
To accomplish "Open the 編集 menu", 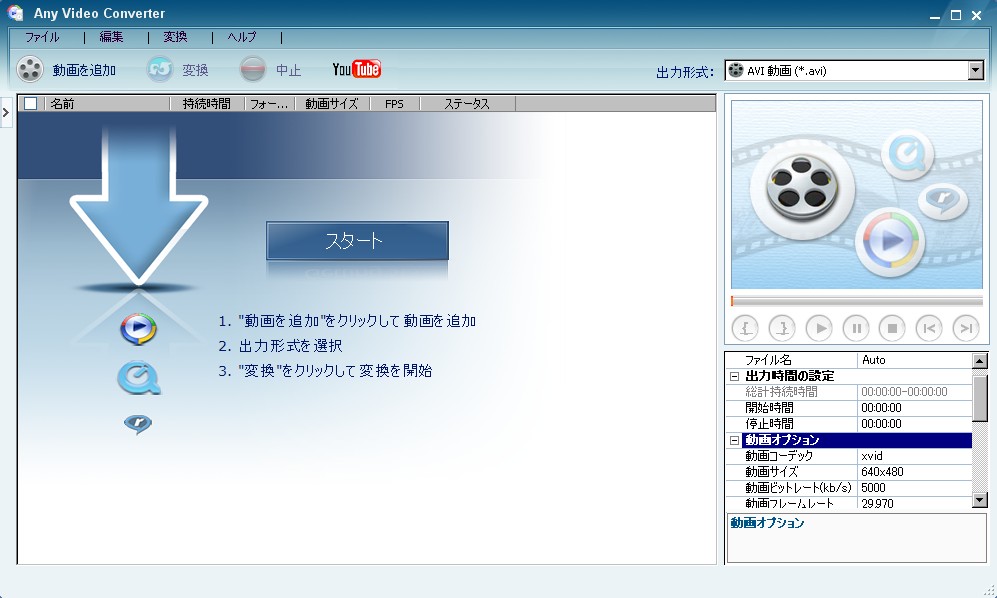I will [111, 37].
